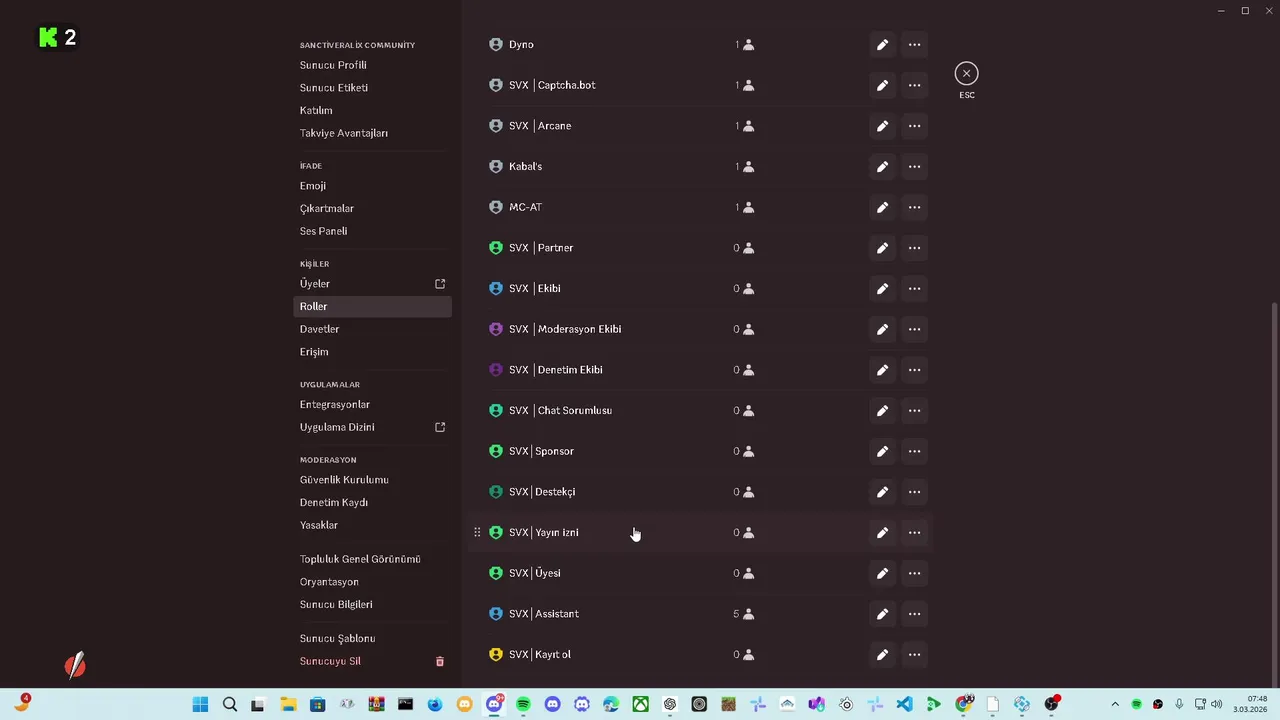Click the SVX | Yayın izni role name
The width and height of the screenshot is (1280, 720).
point(544,533)
